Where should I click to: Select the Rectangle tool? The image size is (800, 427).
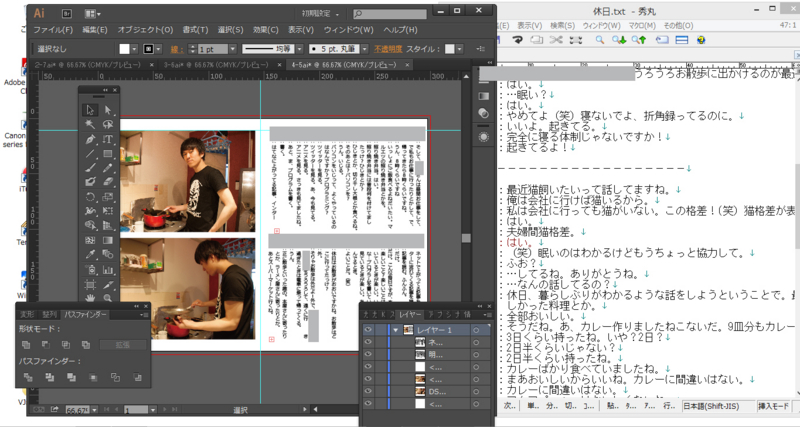point(108,154)
